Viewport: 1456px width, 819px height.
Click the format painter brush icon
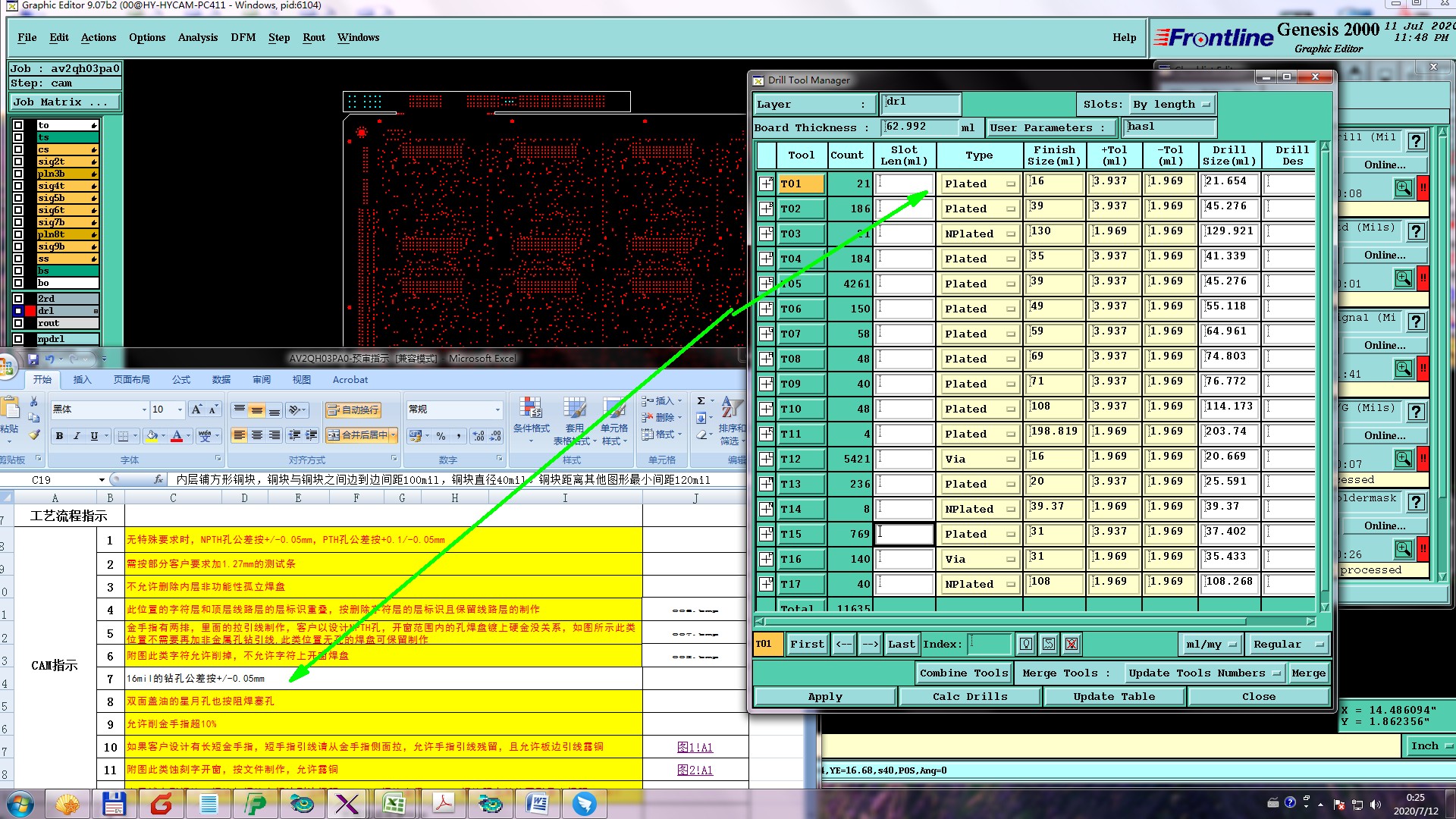pos(33,435)
